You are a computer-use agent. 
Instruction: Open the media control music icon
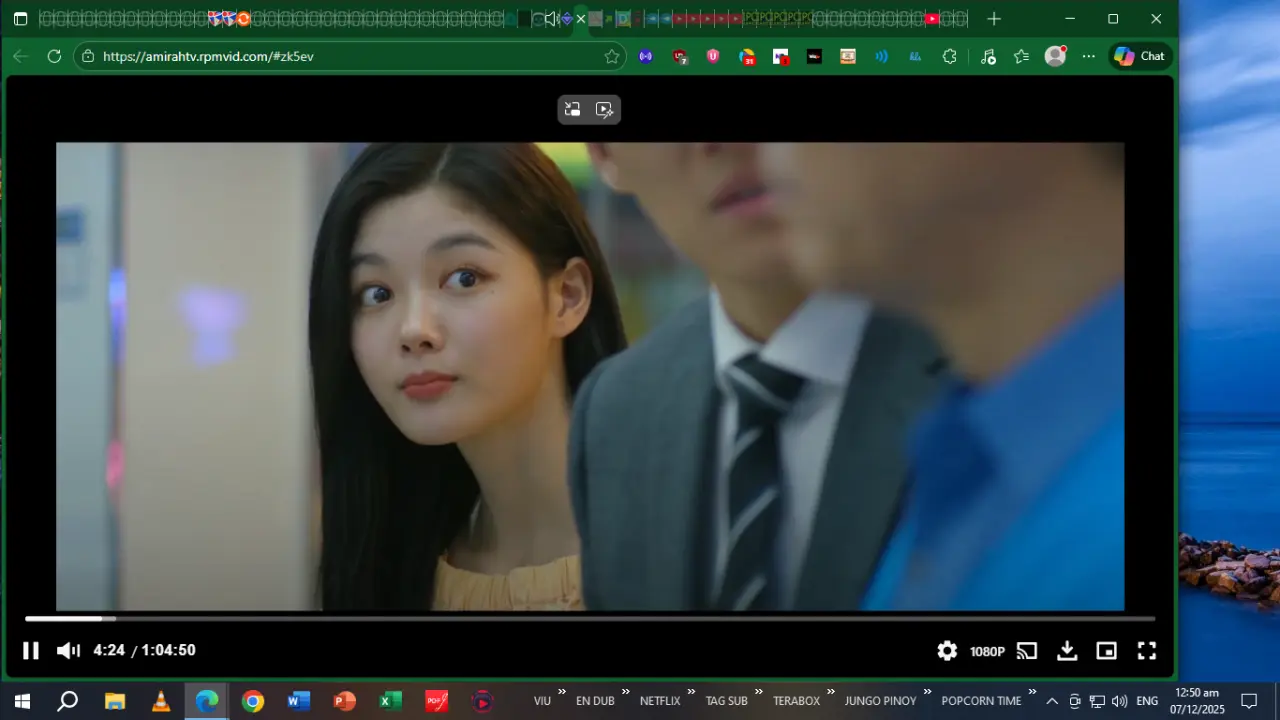pyautogui.click(x=988, y=57)
